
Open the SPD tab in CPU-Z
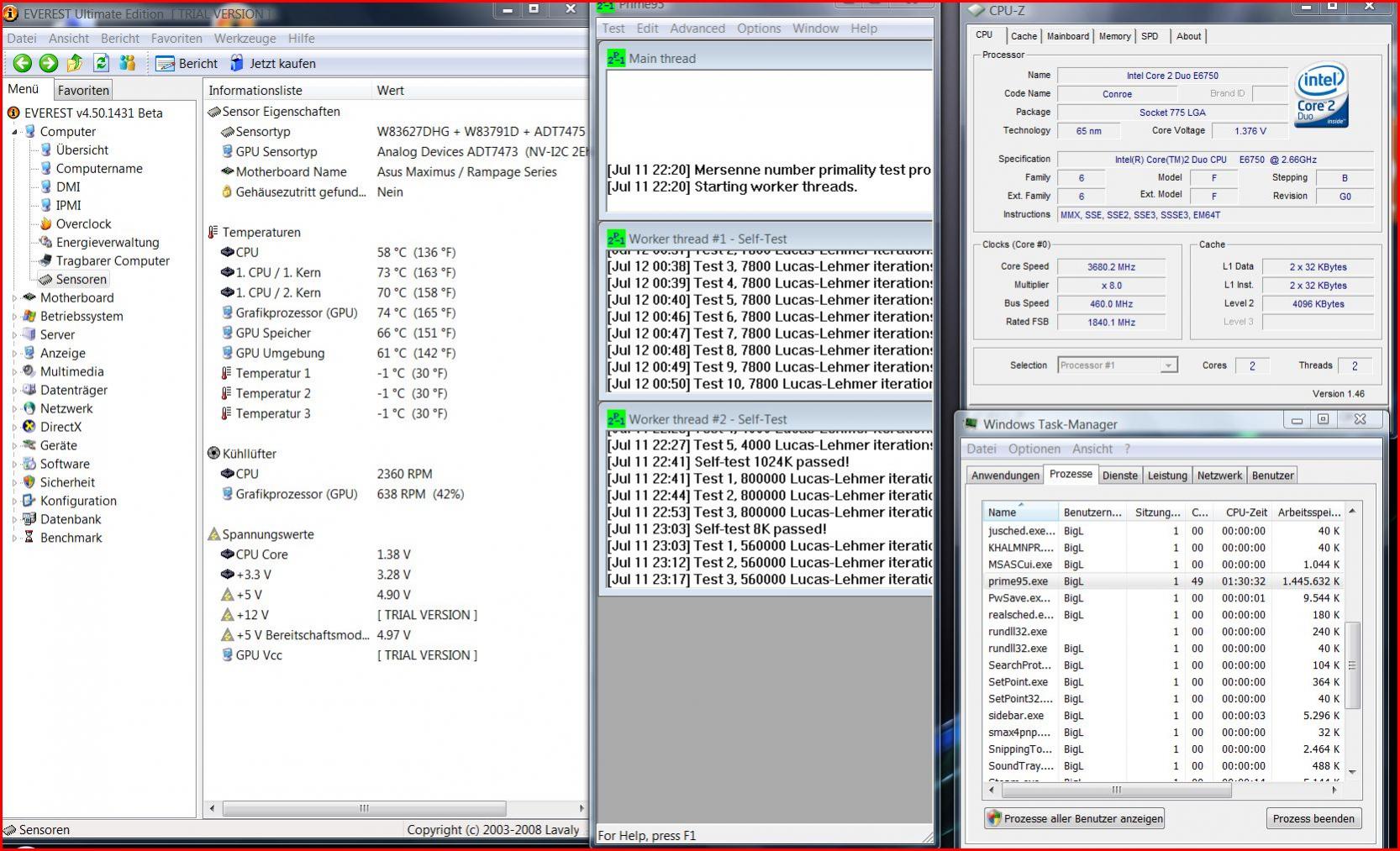[x=1150, y=36]
